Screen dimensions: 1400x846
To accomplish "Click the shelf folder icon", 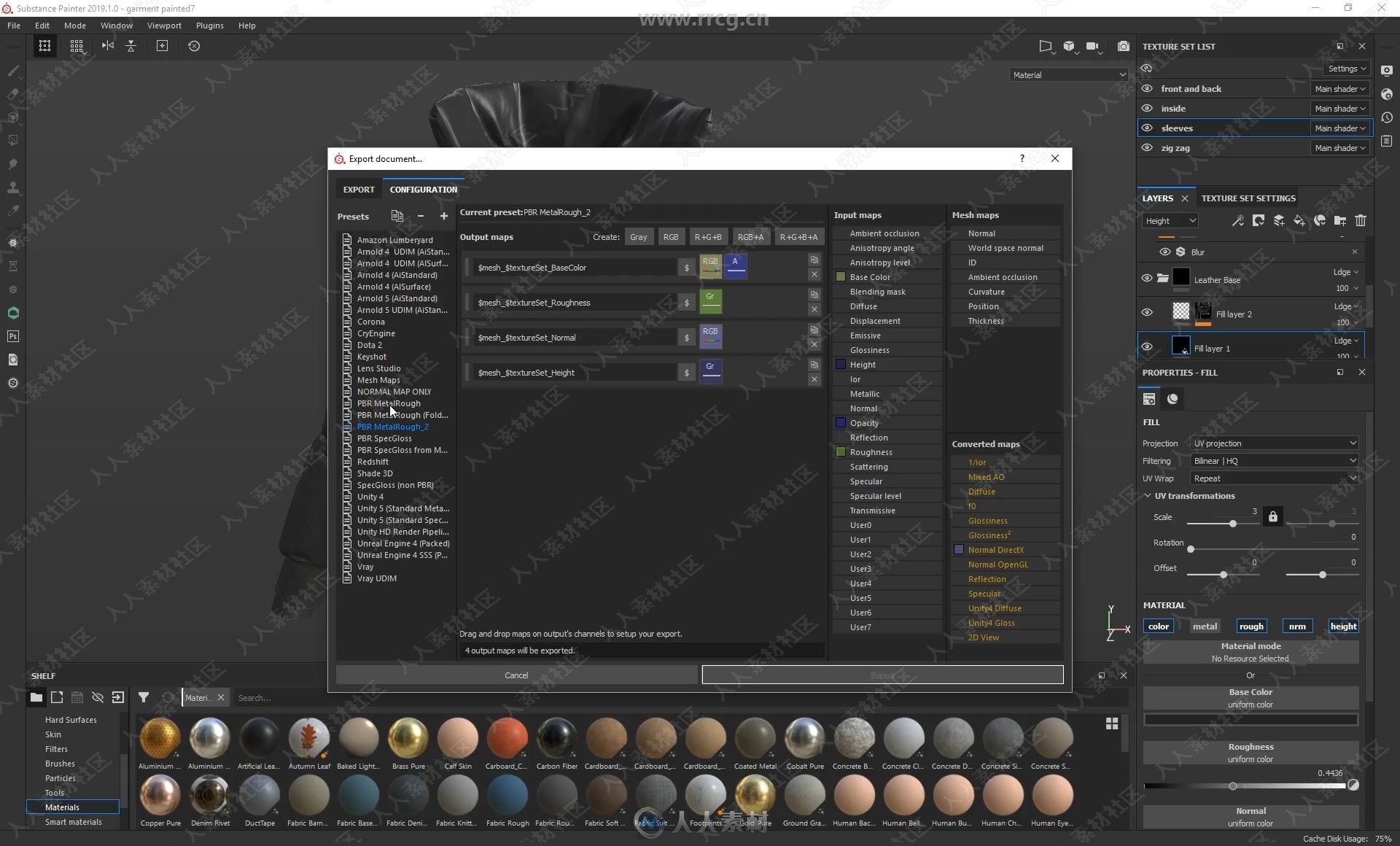I will coord(36,697).
